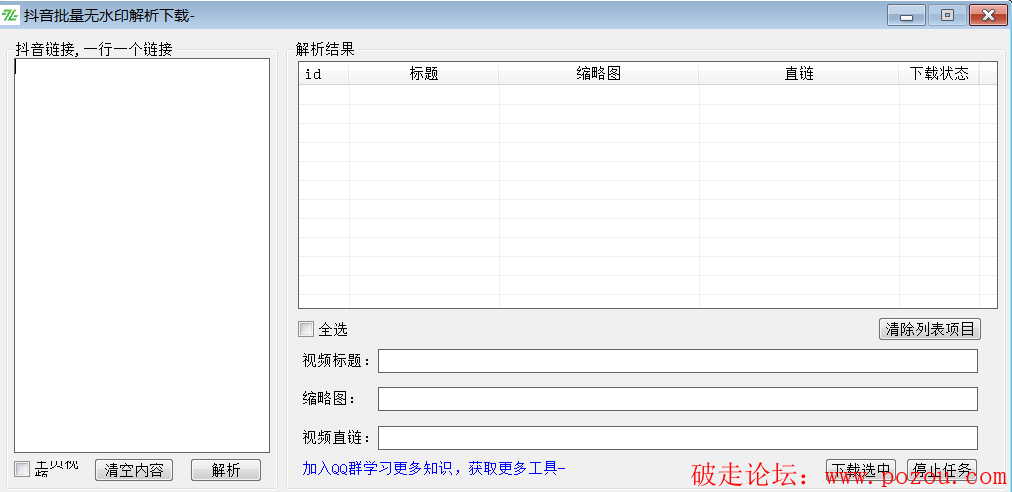Screen dimensions: 1012x492
Task: Click the 清除列表项目 button
Action: click(x=930, y=329)
